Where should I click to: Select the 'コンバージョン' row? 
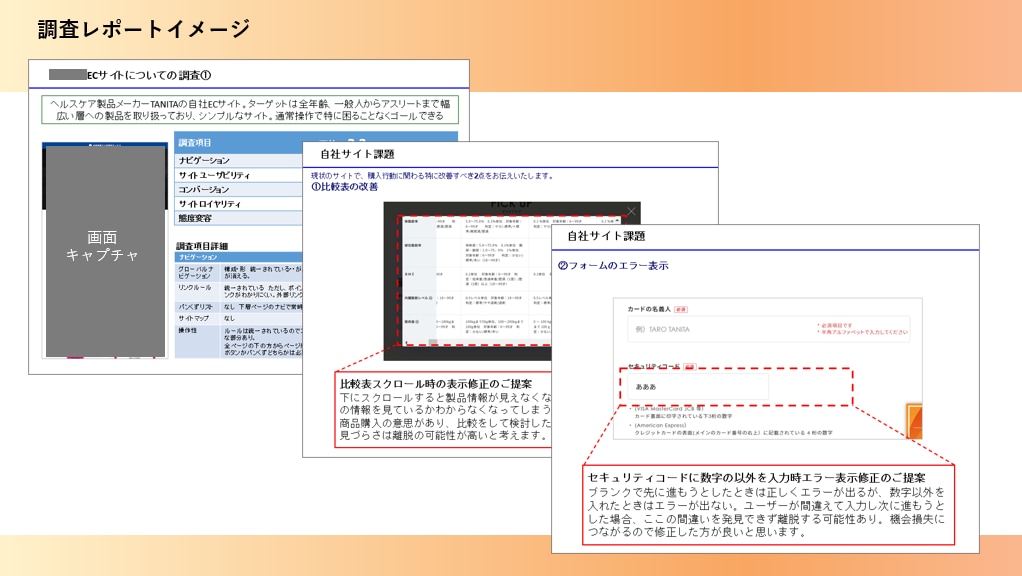(239, 190)
